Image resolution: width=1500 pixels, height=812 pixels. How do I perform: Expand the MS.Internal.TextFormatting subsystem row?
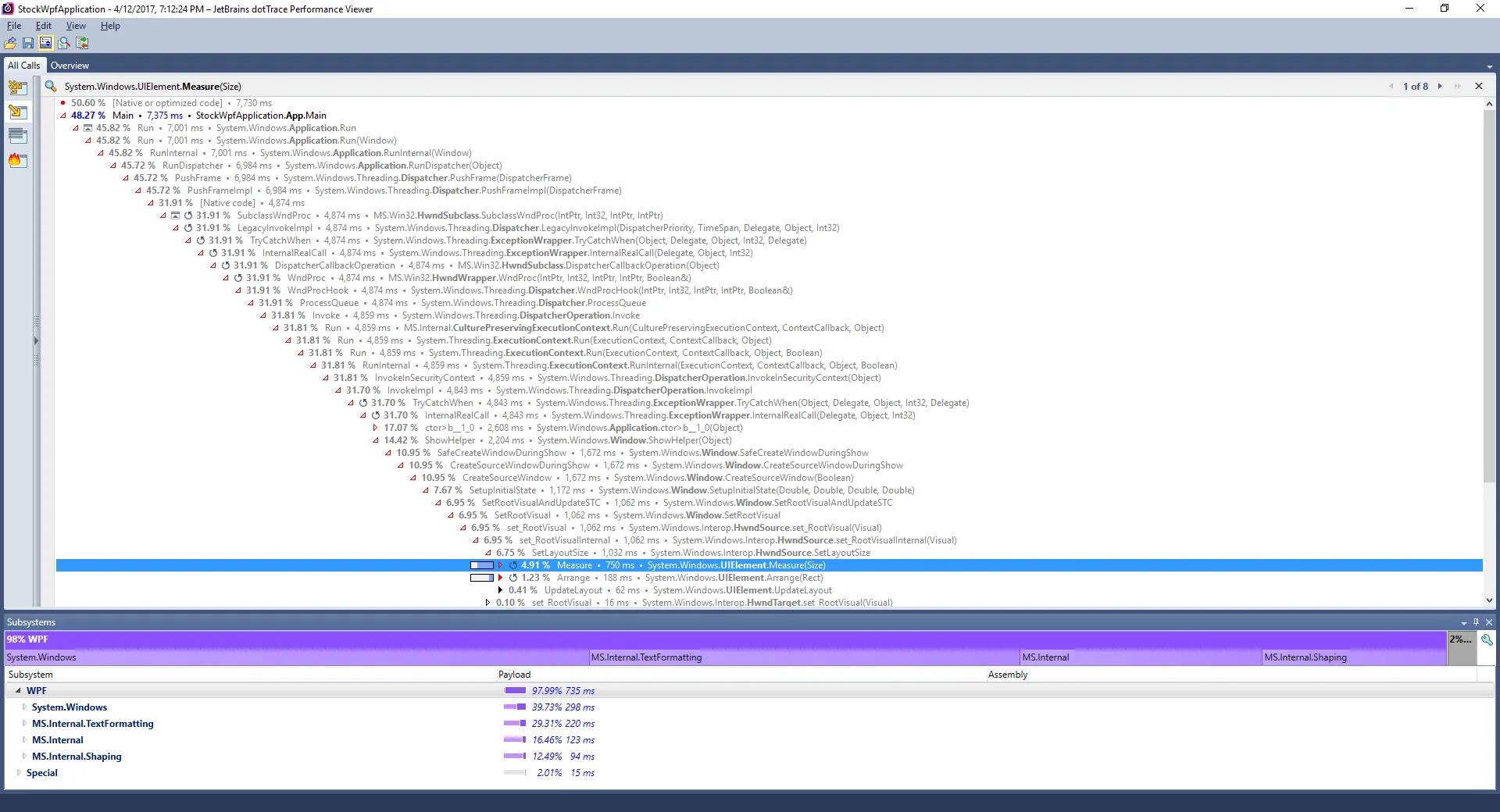[x=24, y=724]
